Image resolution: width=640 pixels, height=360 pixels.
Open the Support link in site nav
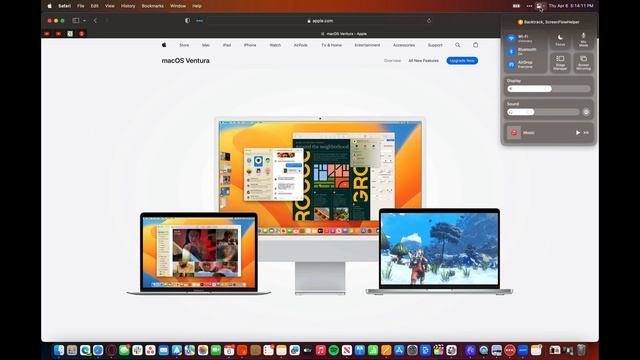[435, 45]
